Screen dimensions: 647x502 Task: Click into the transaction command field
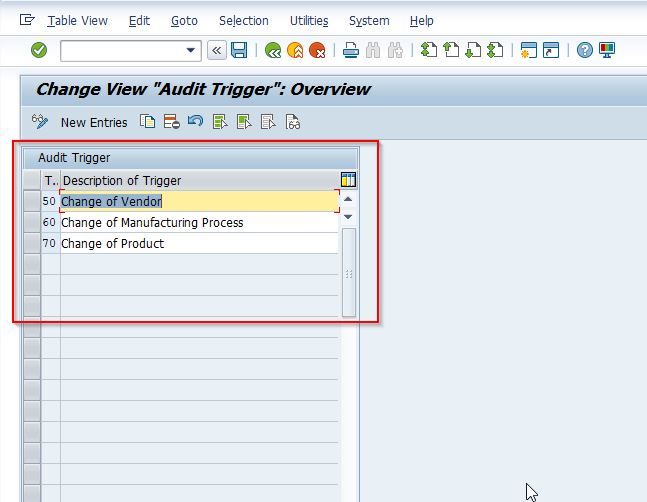(x=123, y=50)
